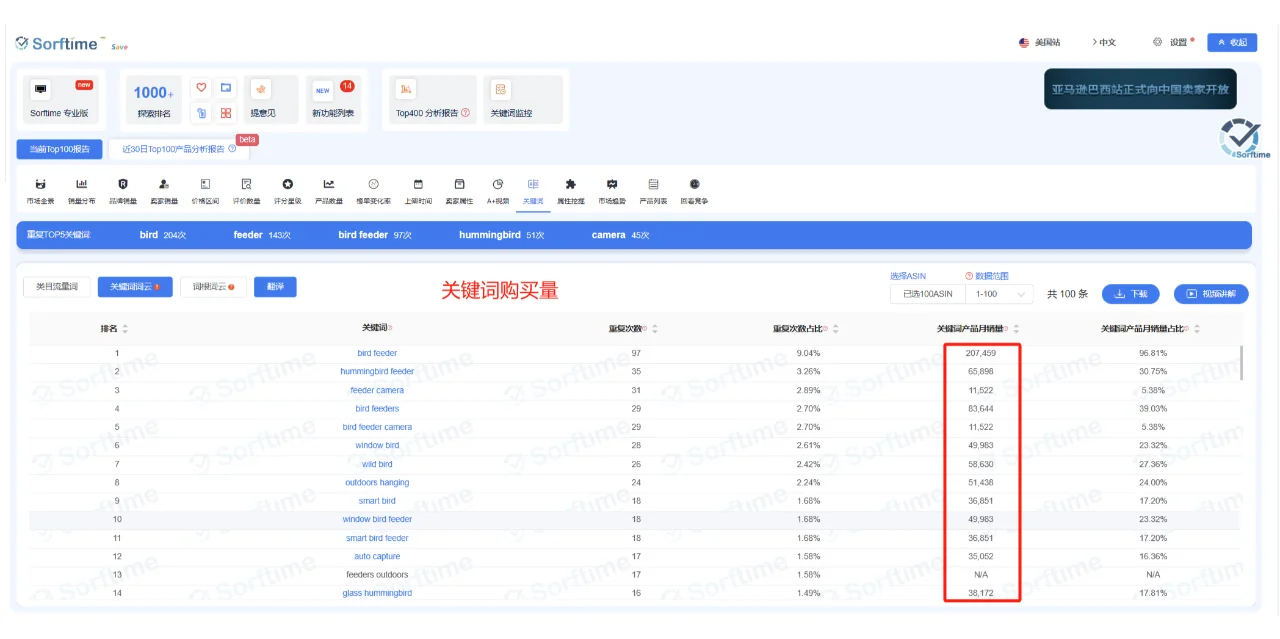
Task: View 价格区间 analysis icon
Action: [204, 190]
